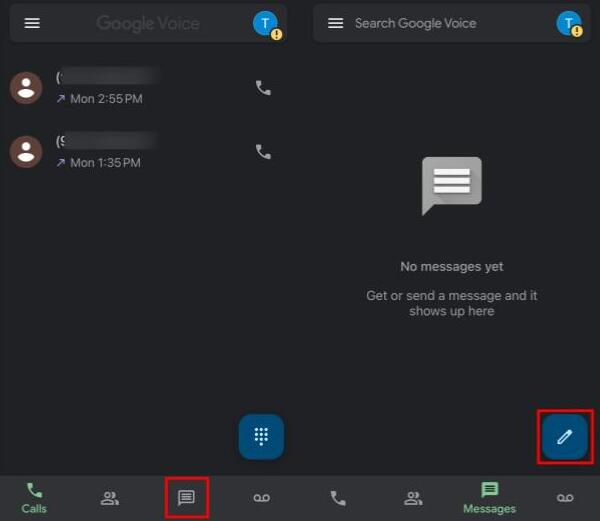Image resolution: width=600 pixels, height=521 pixels.
Task: Open call entry Mon 1:35 PM
Action: pyautogui.click(x=147, y=152)
